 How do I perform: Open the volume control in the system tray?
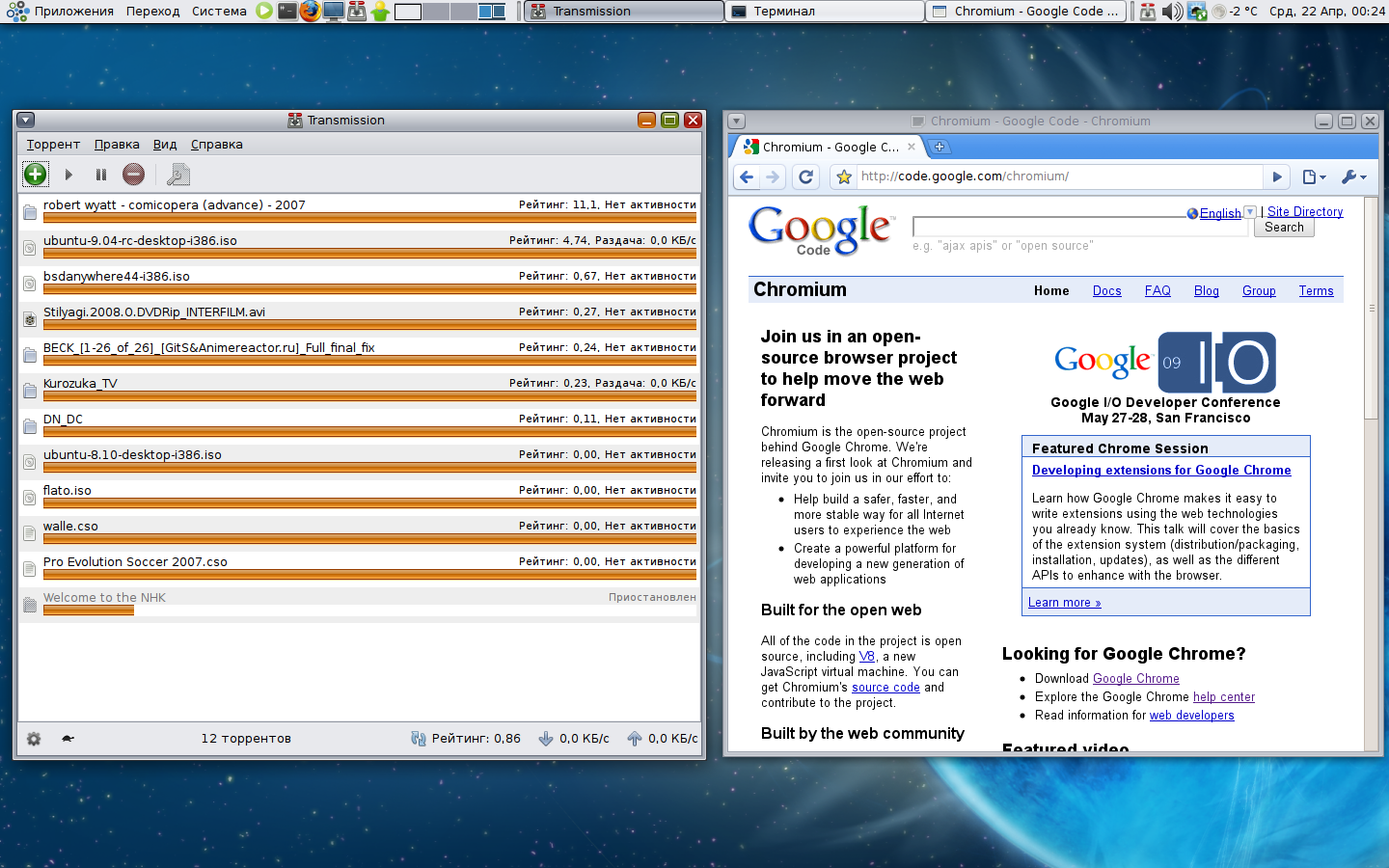[x=1172, y=12]
